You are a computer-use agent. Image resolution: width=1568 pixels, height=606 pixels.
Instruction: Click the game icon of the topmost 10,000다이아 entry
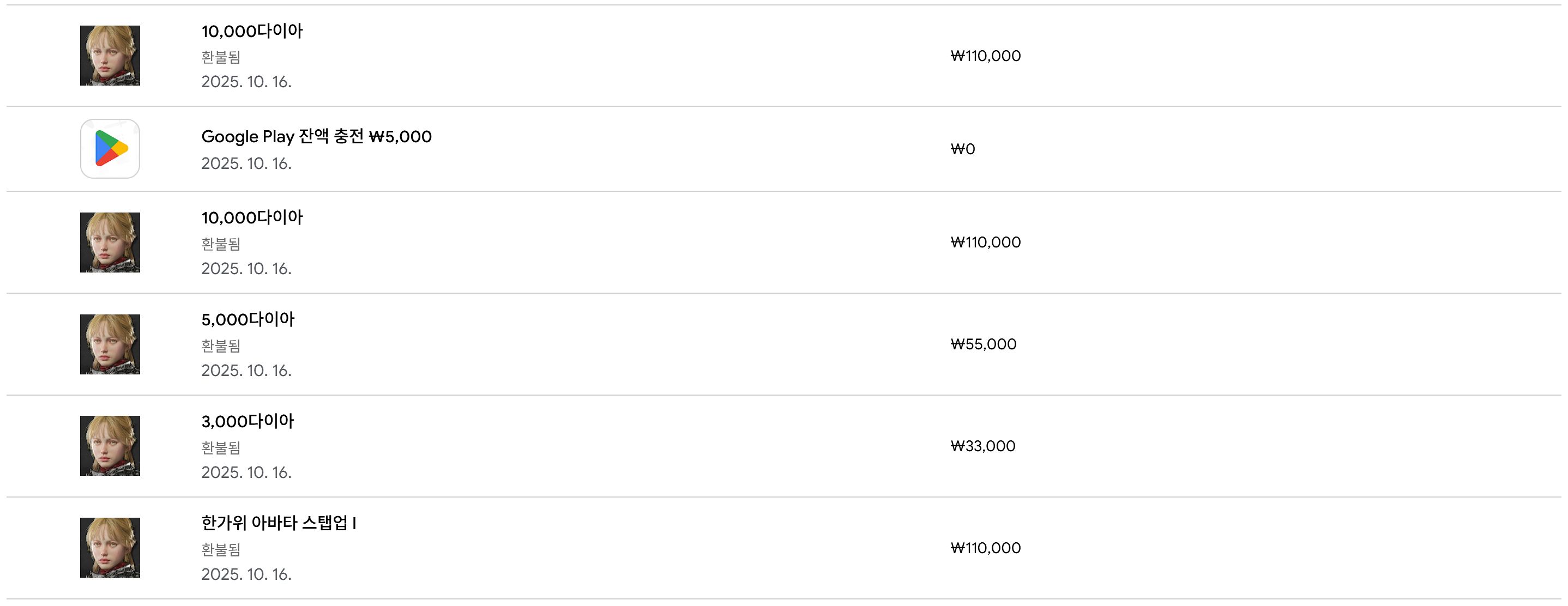[x=110, y=56]
